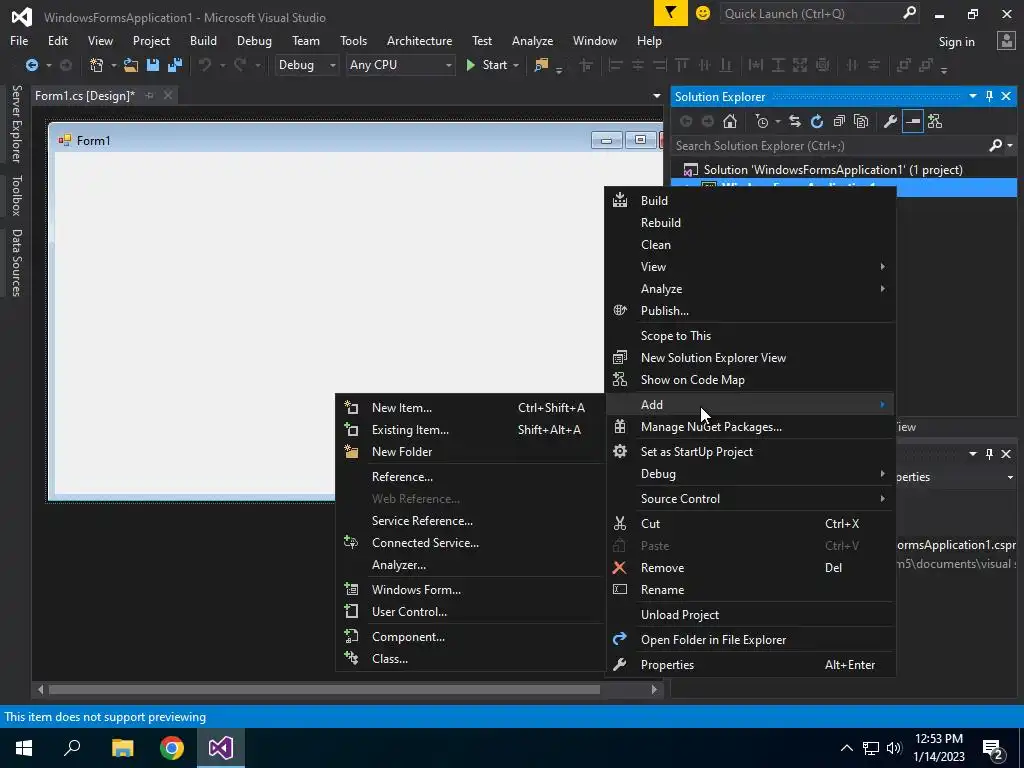Open the Toolbox side tab
This screenshot has width=1024, height=768.
[16, 195]
